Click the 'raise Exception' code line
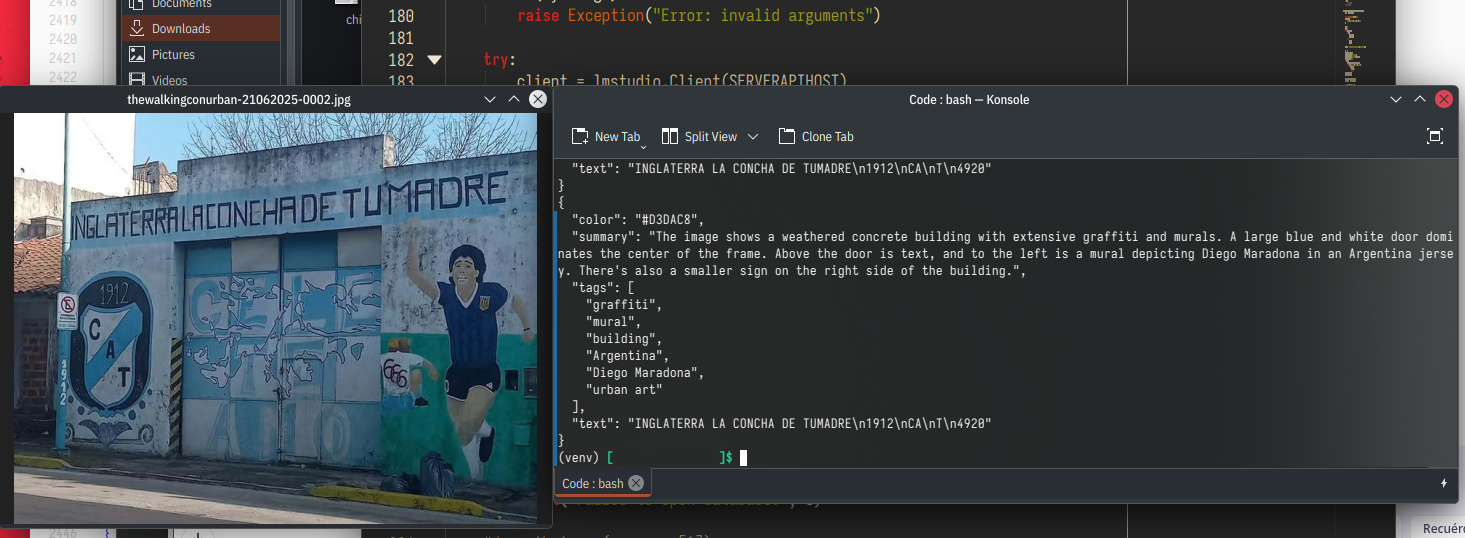 700,17
